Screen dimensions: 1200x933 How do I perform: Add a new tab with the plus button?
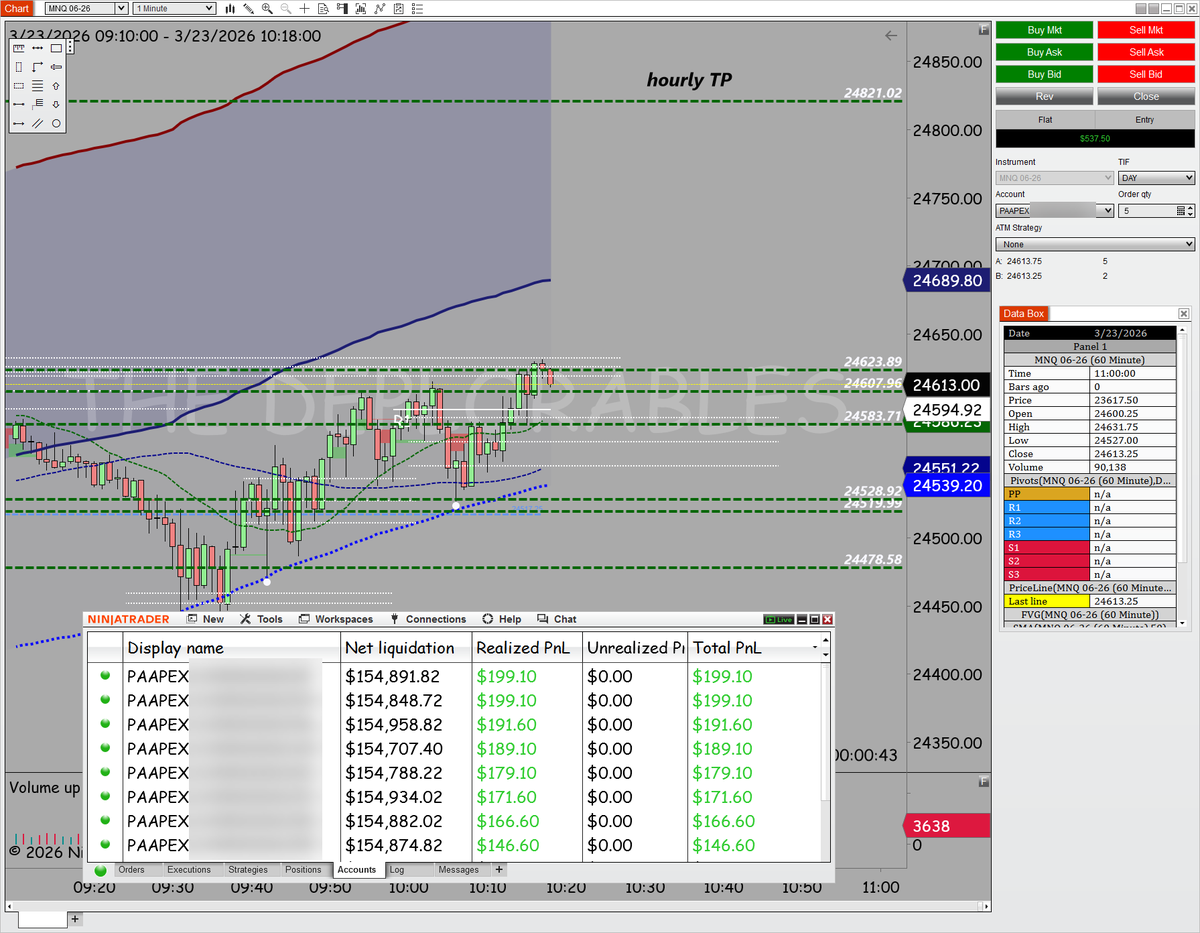coord(499,870)
